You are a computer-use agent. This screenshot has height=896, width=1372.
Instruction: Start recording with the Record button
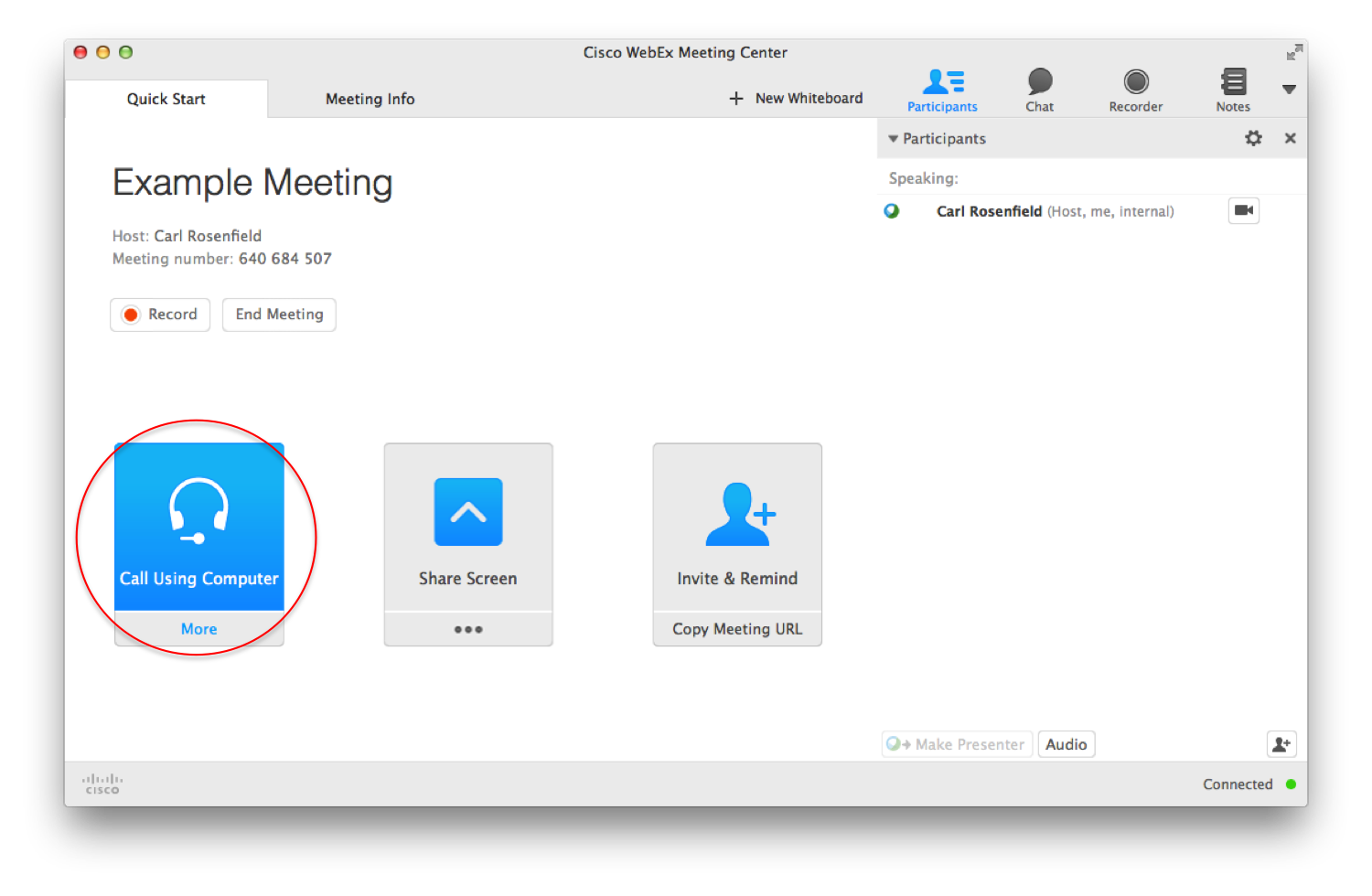pyautogui.click(x=160, y=315)
